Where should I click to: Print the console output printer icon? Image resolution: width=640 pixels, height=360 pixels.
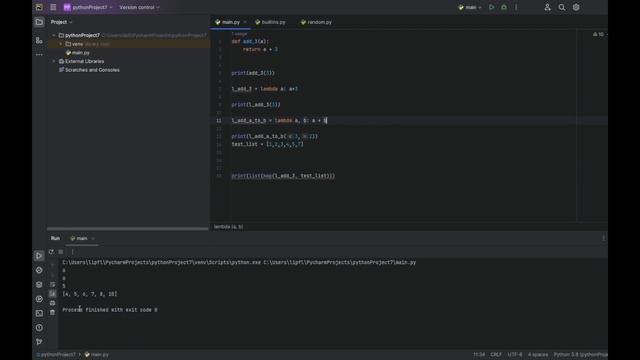click(52, 303)
